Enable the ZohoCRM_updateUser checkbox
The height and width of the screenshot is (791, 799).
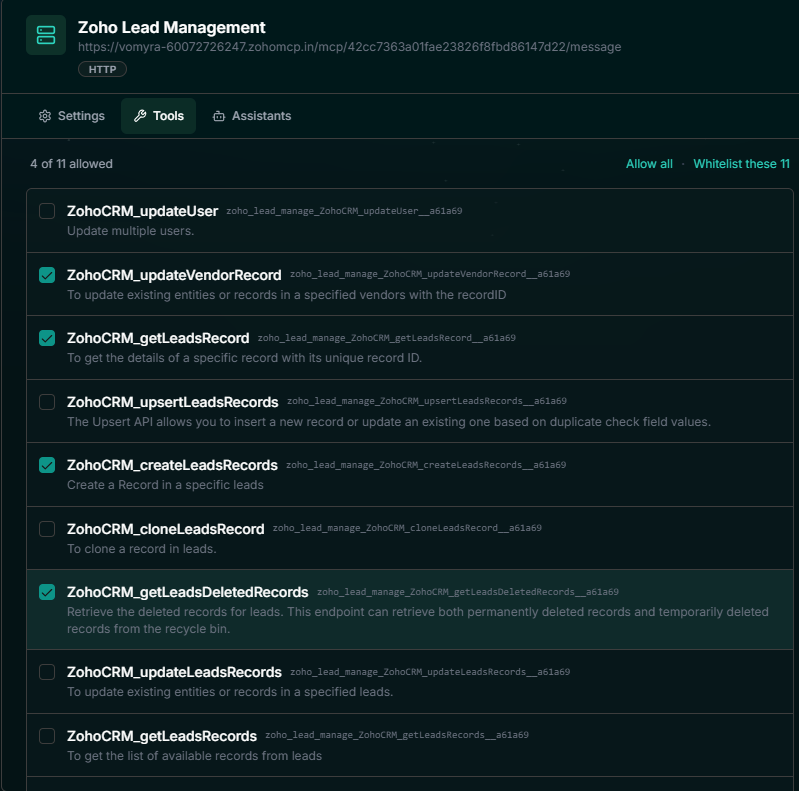coord(47,211)
